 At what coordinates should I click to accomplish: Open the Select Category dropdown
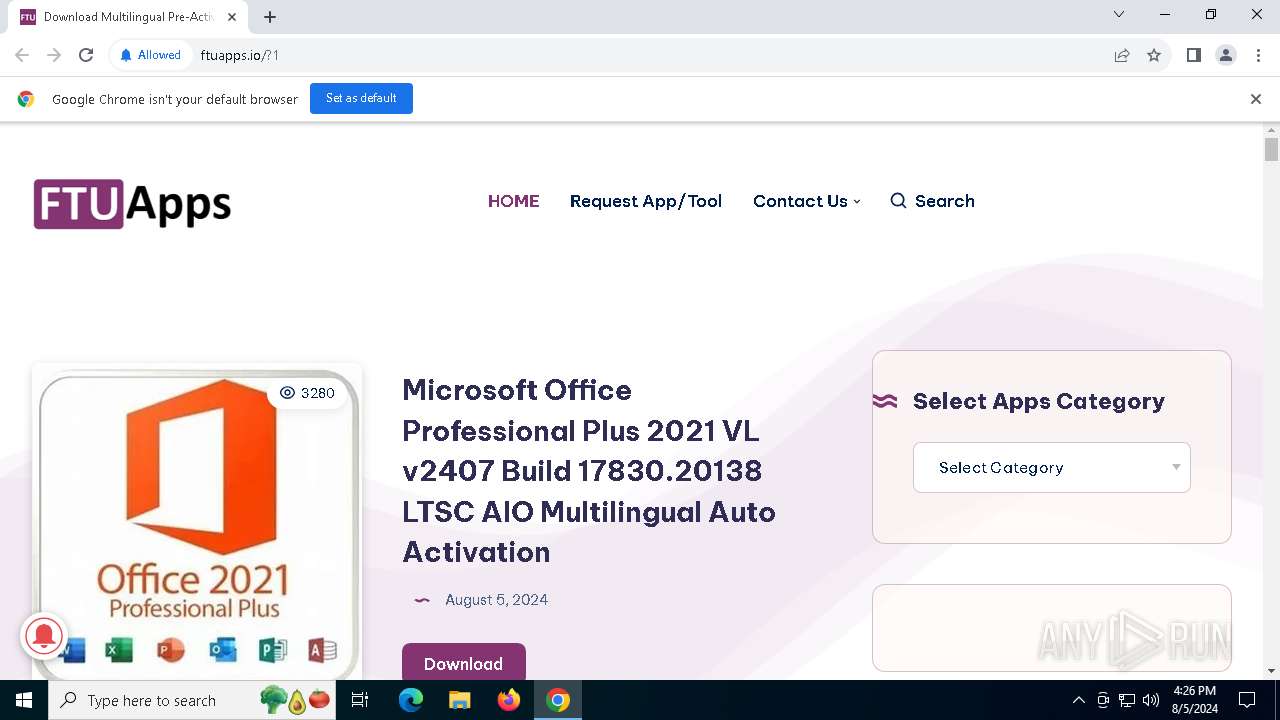pos(1052,467)
